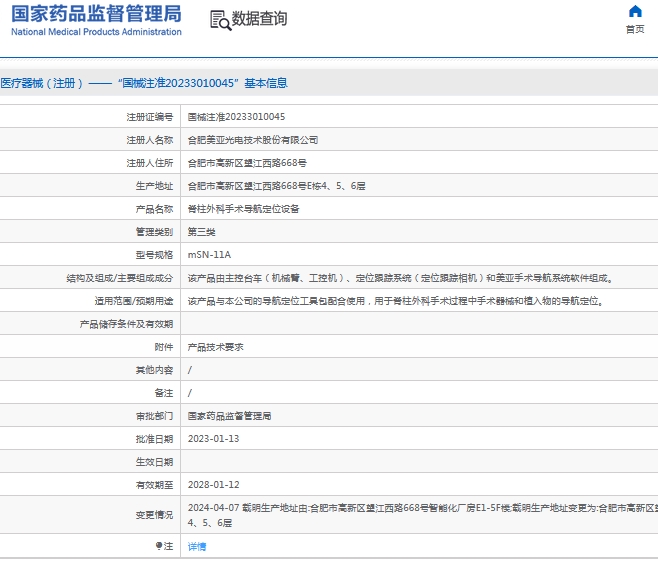Click the 变更情况 label

[154, 515]
